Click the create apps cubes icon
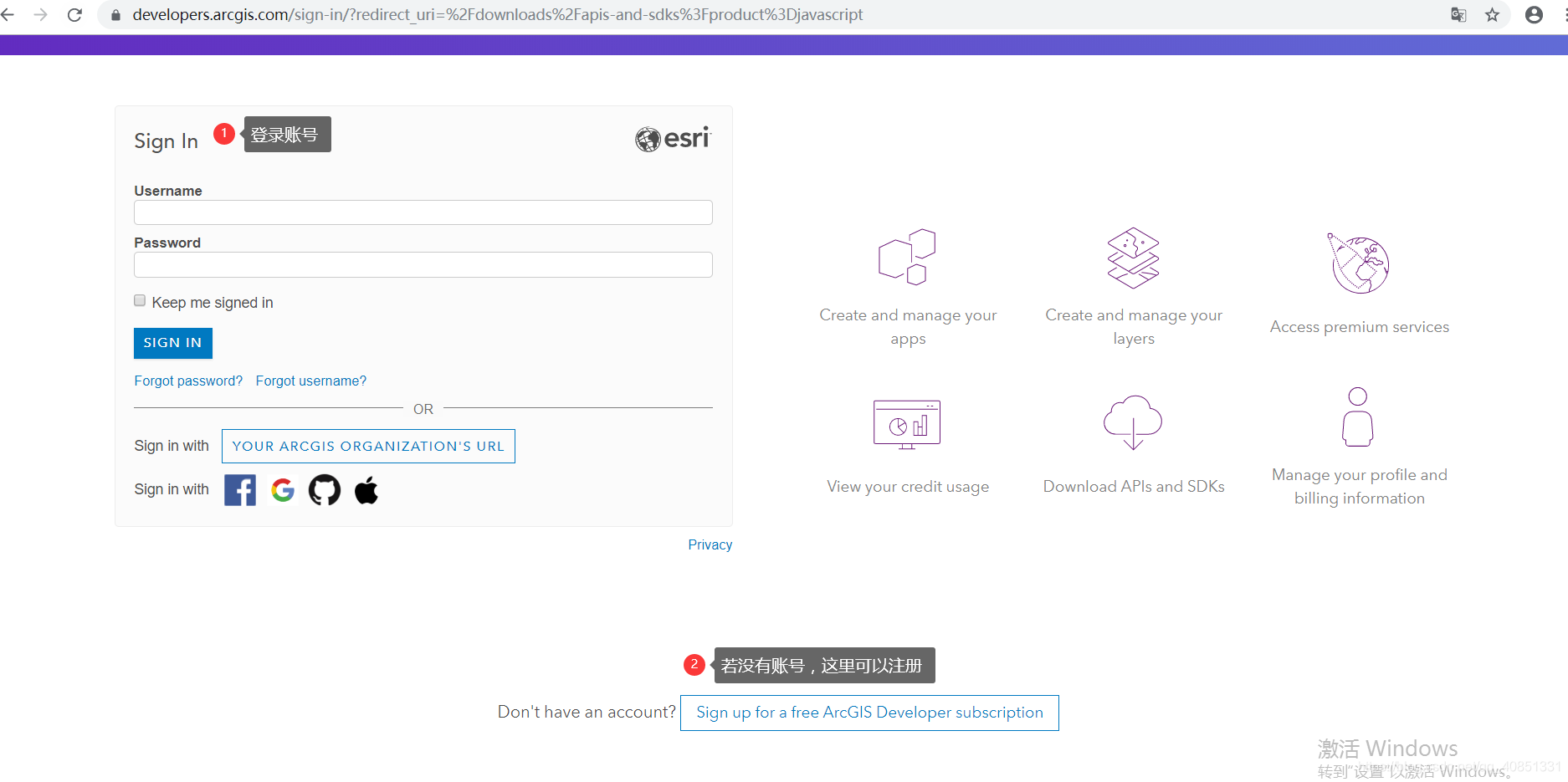Viewport: 1568px width, 782px height. (x=907, y=257)
